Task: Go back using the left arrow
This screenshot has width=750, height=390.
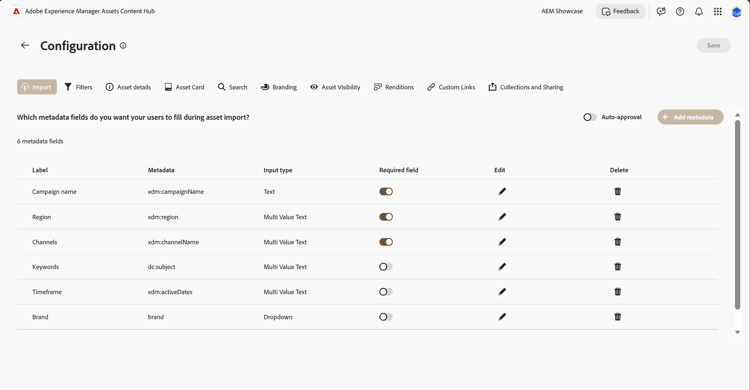Action: (x=25, y=45)
